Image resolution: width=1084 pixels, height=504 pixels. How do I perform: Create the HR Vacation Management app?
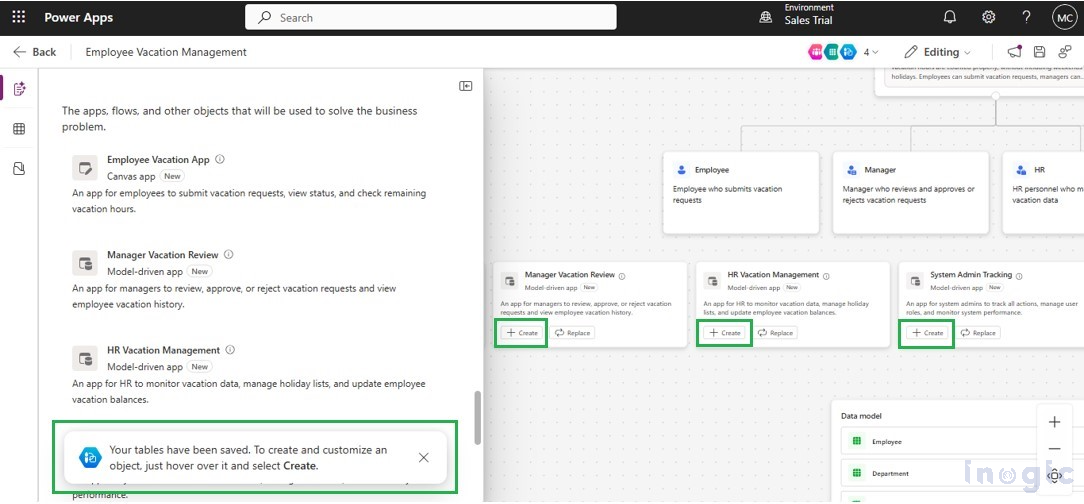[725, 333]
